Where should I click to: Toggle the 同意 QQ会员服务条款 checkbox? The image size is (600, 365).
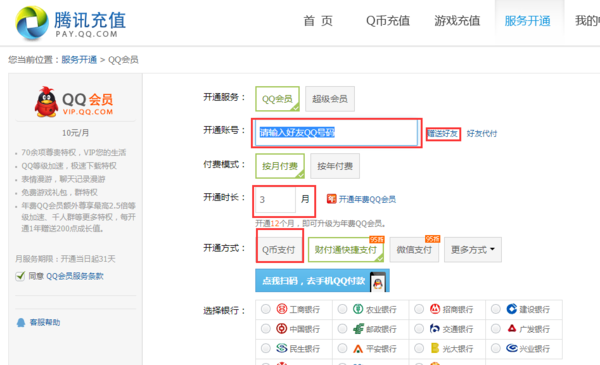(x=20, y=276)
